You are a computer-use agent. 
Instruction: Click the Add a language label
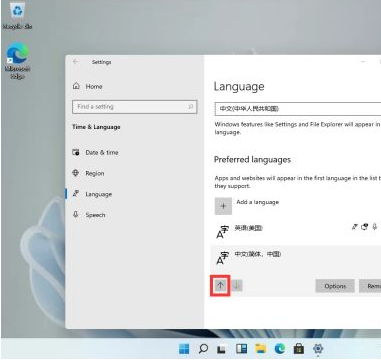(258, 202)
